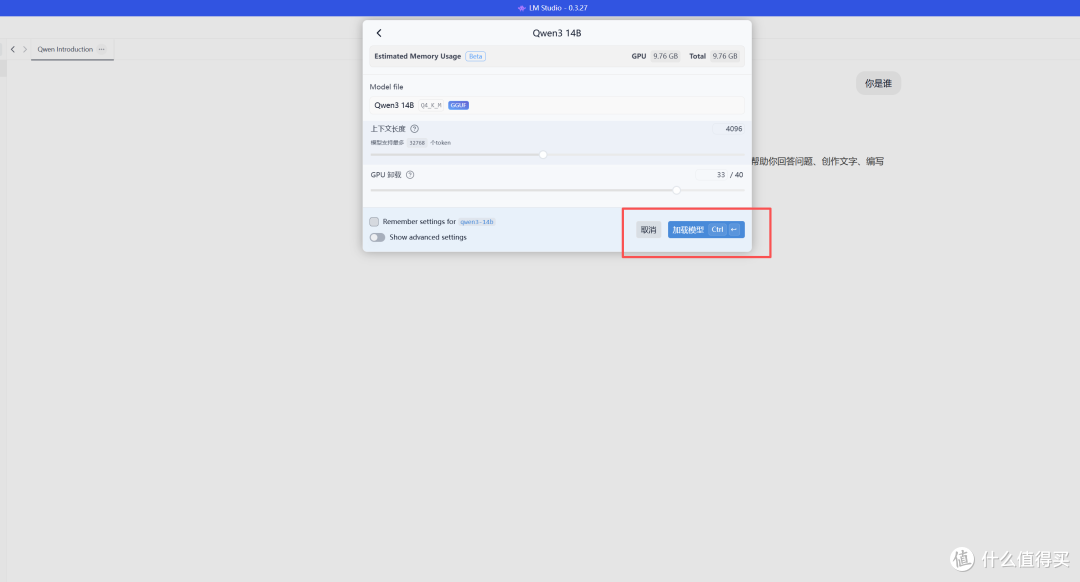This screenshot has height=582, width=1080.
Task: Click the GGUF format badge
Action: [x=458, y=105]
